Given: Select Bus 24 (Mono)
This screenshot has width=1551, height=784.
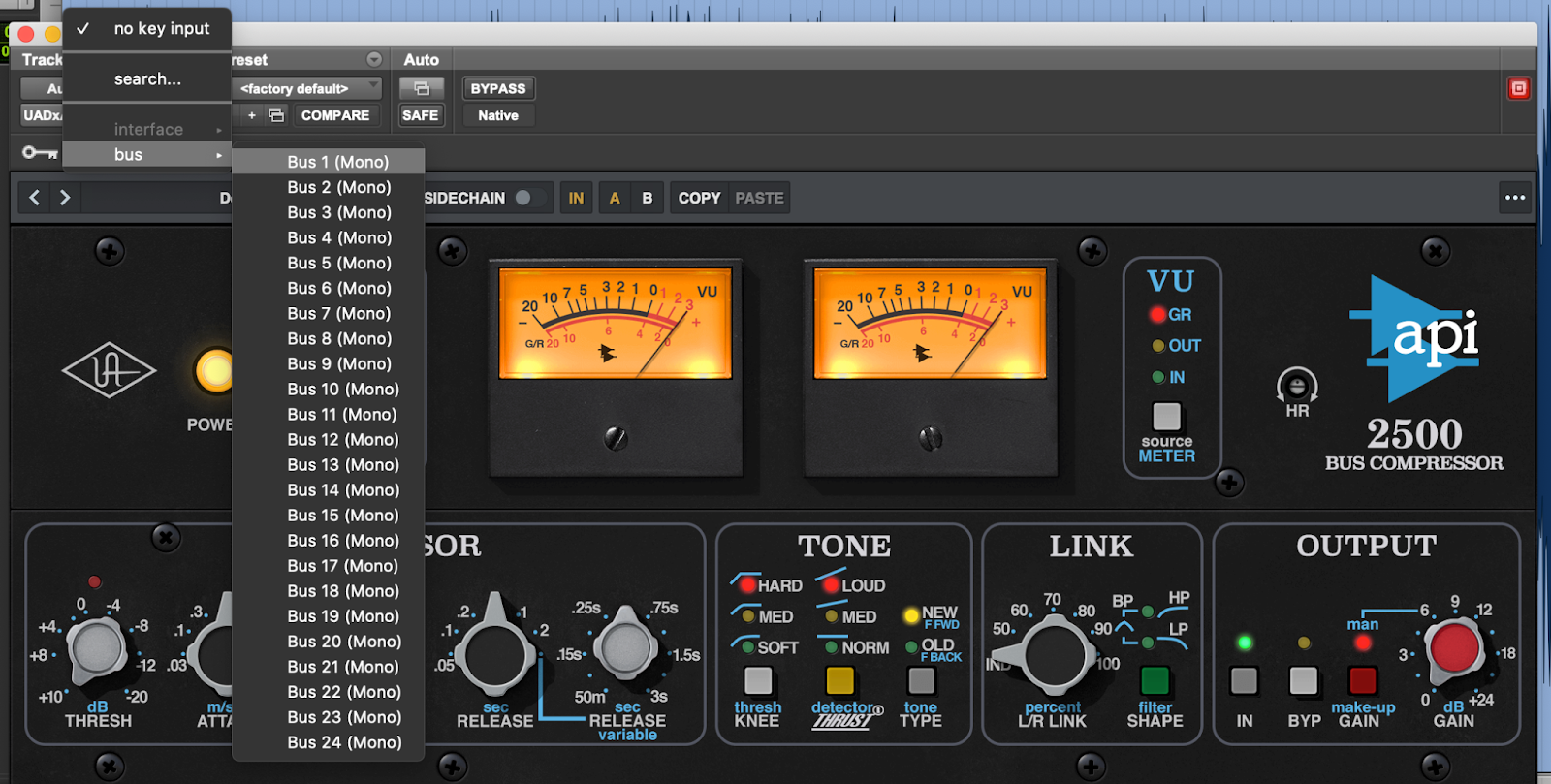Looking at the screenshot, I should pyautogui.click(x=329, y=742).
